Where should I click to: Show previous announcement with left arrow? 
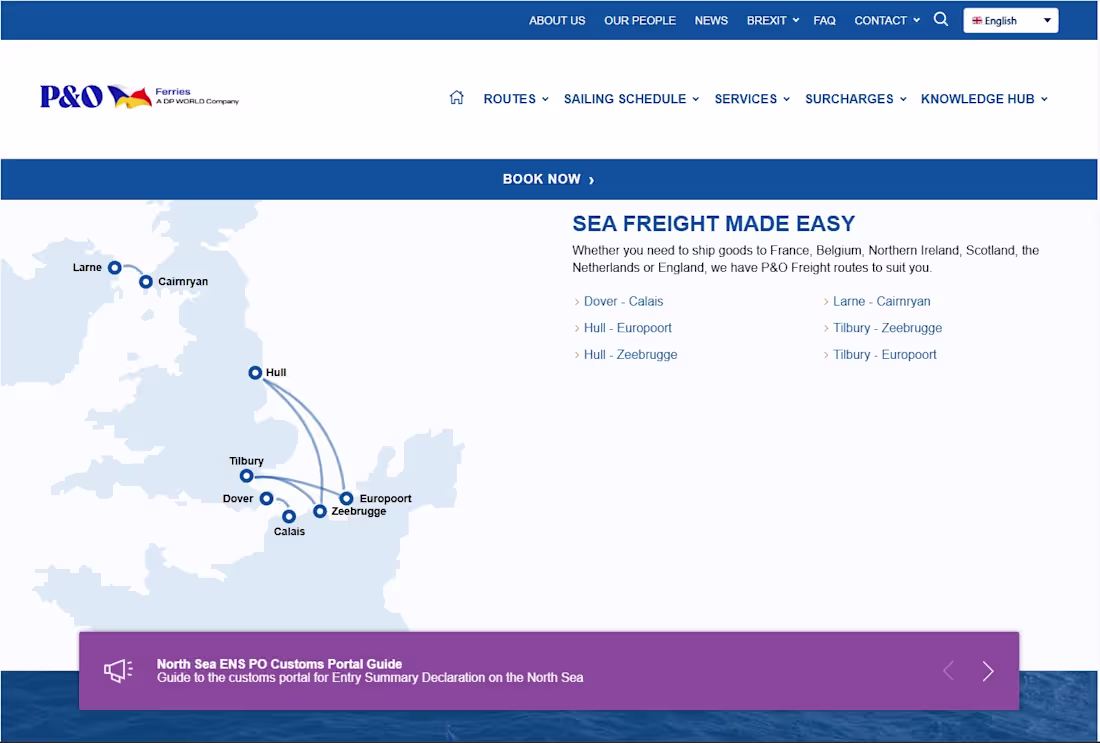(948, 671)
